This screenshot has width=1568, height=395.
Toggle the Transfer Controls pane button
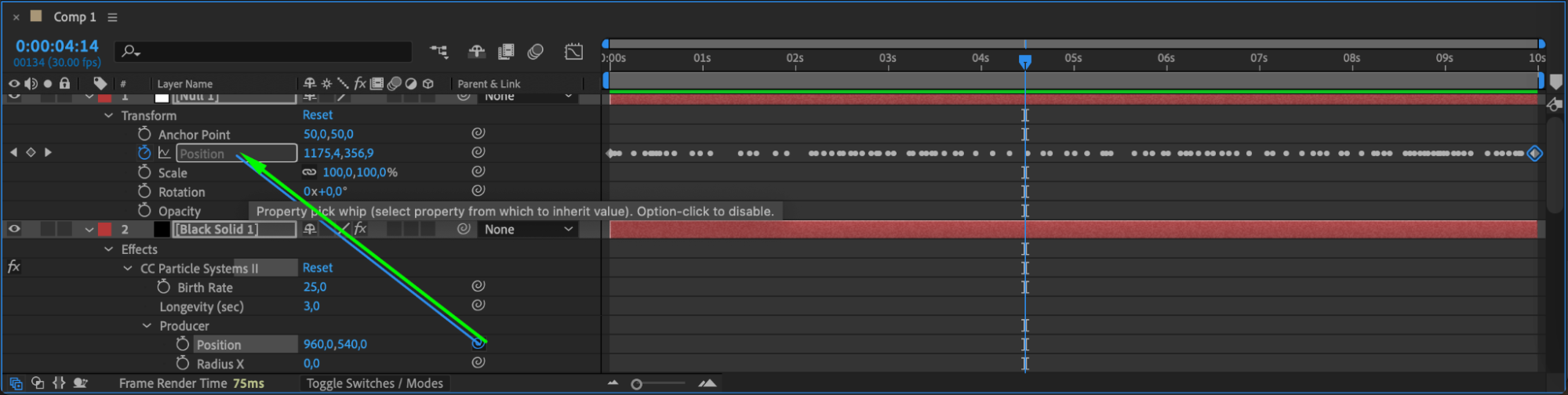point(38,383)
